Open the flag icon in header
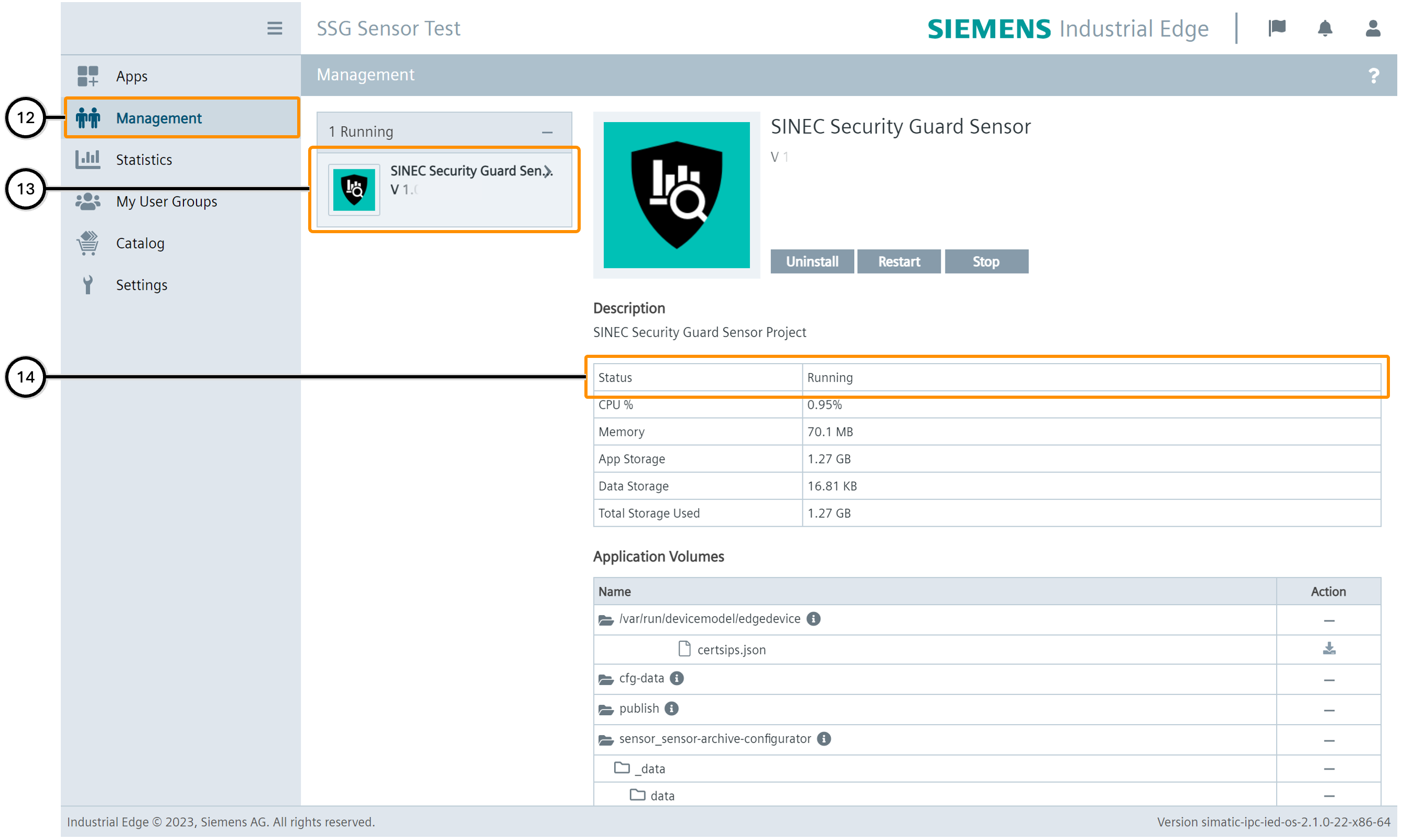The image size is (1402, 840). tap(1276, 28)
